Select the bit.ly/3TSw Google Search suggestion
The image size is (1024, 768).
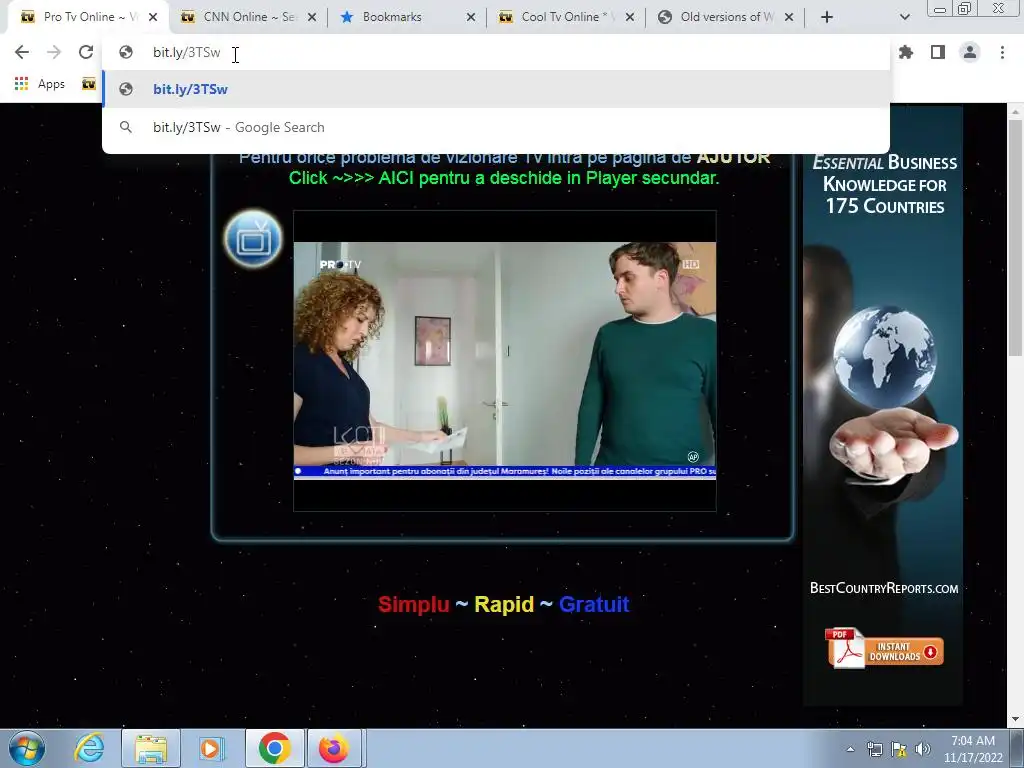[x=496, y=127]
